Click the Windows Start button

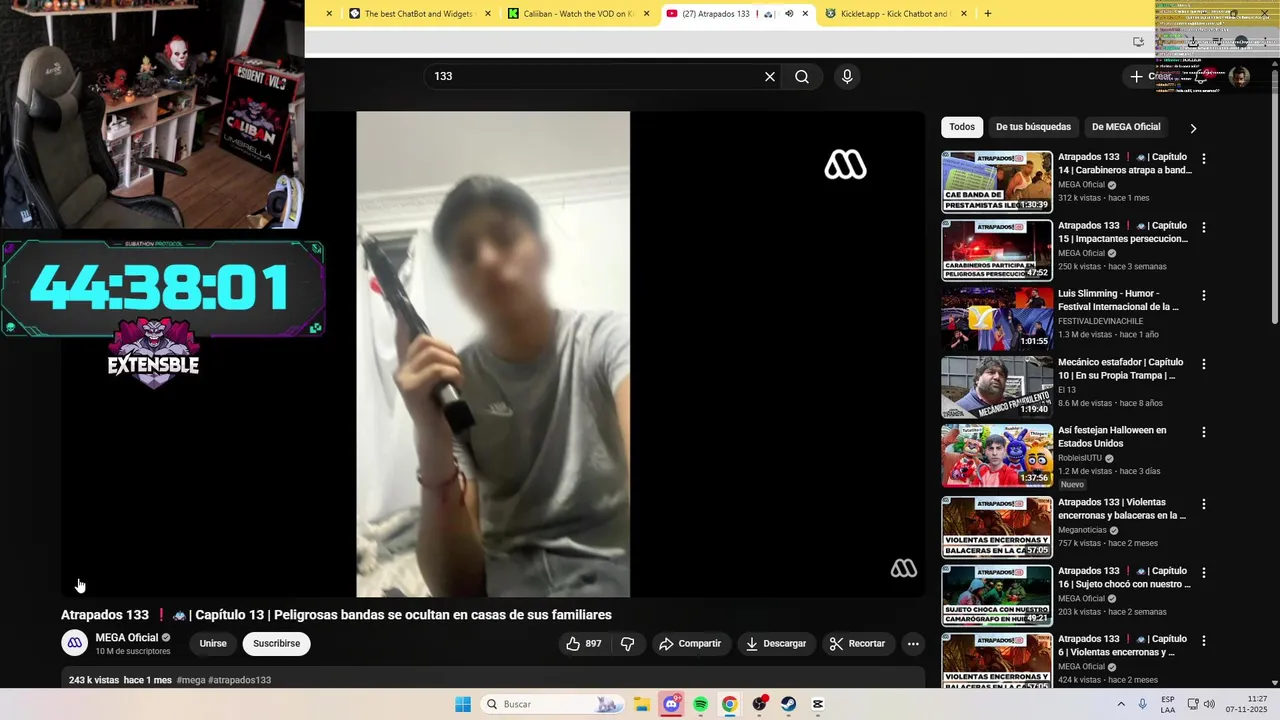(x=463, y=704)
